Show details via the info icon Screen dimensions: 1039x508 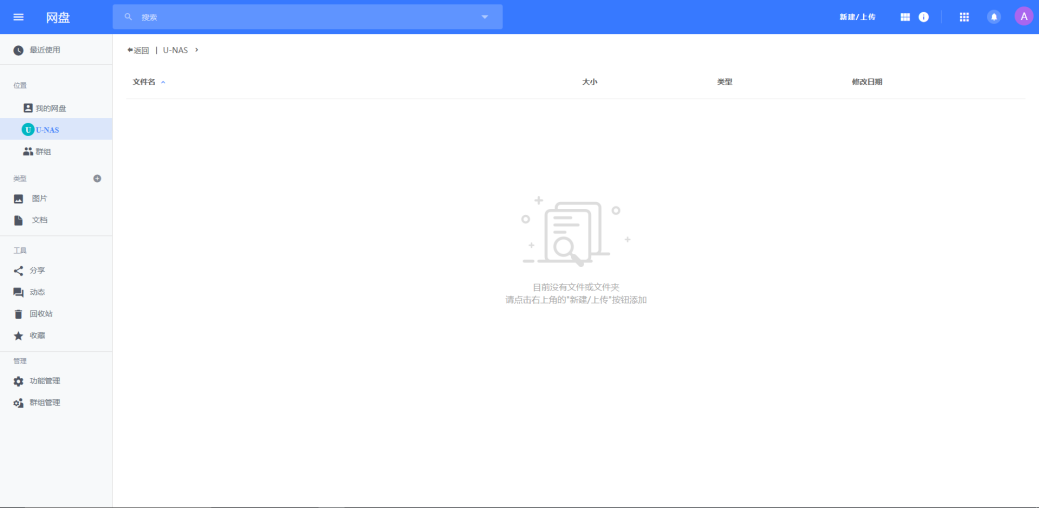pyautogui.click(x=924, y=17)
